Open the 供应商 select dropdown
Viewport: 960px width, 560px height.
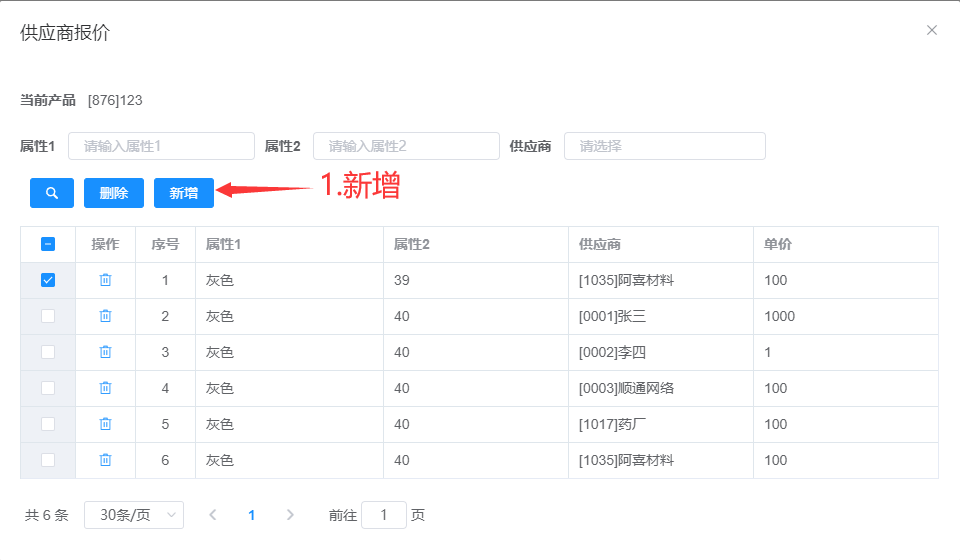pyautogui.click(x=664, y=146)
